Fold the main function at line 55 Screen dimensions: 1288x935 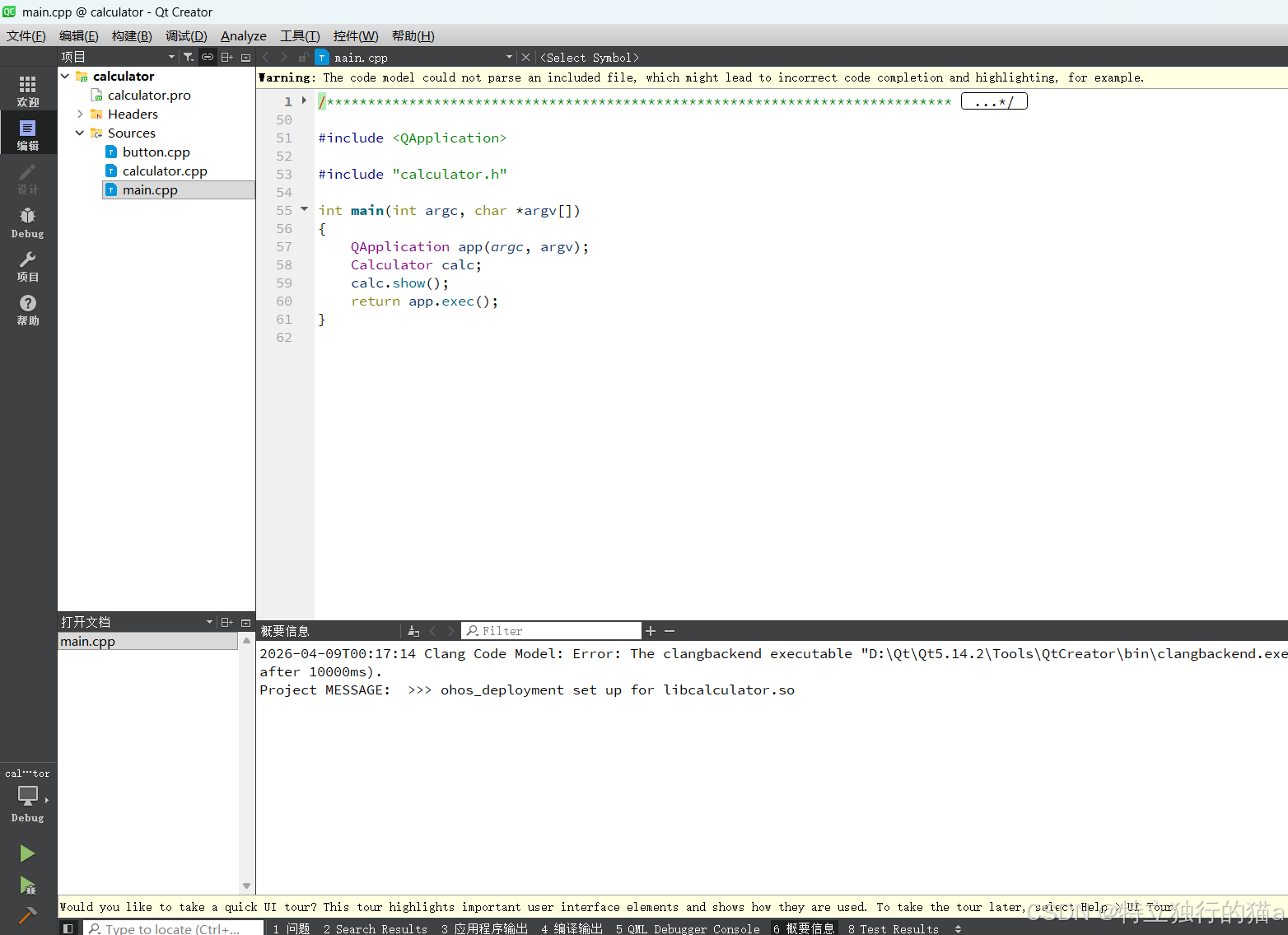(304, 209)
